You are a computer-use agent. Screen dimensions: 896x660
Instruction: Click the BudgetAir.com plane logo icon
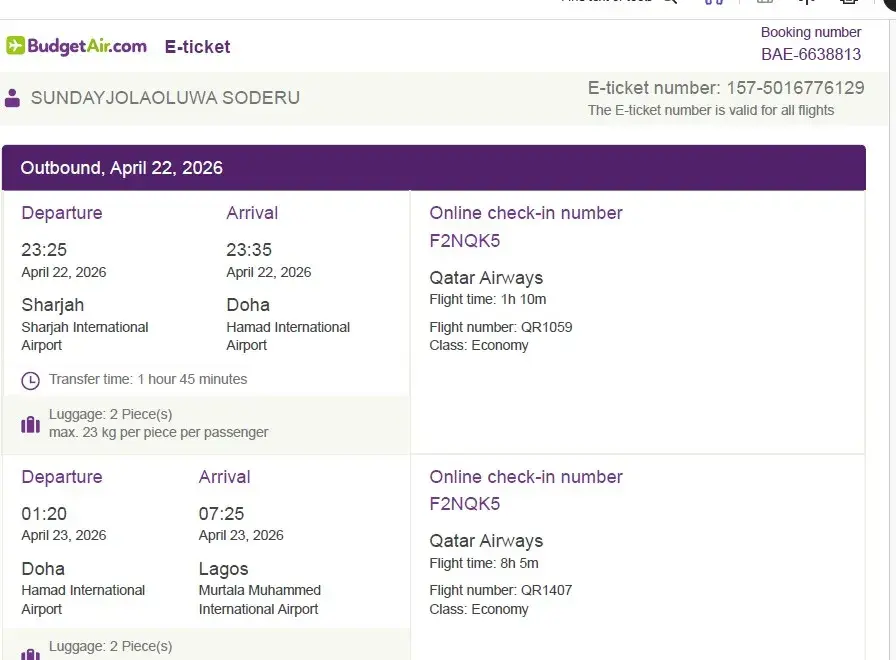tap(16, 46)
